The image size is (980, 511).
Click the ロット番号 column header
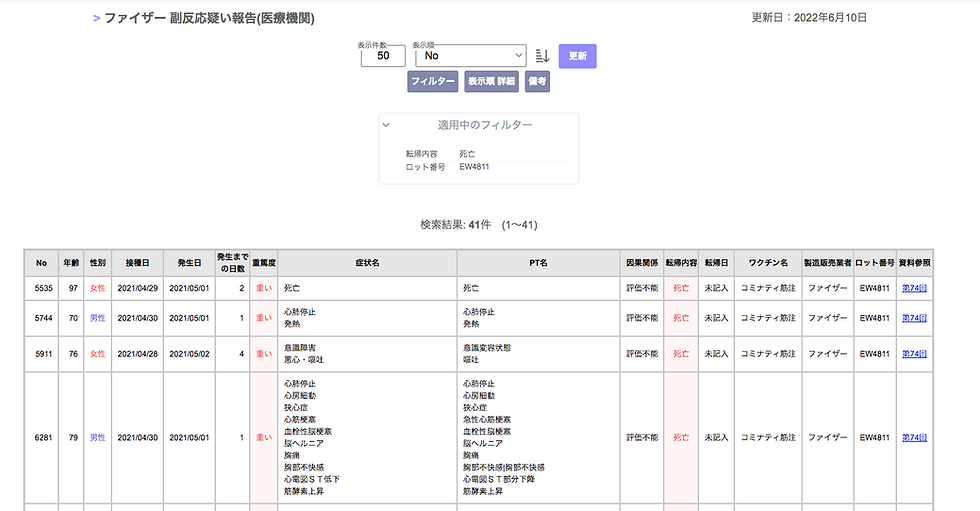point(874,263)
